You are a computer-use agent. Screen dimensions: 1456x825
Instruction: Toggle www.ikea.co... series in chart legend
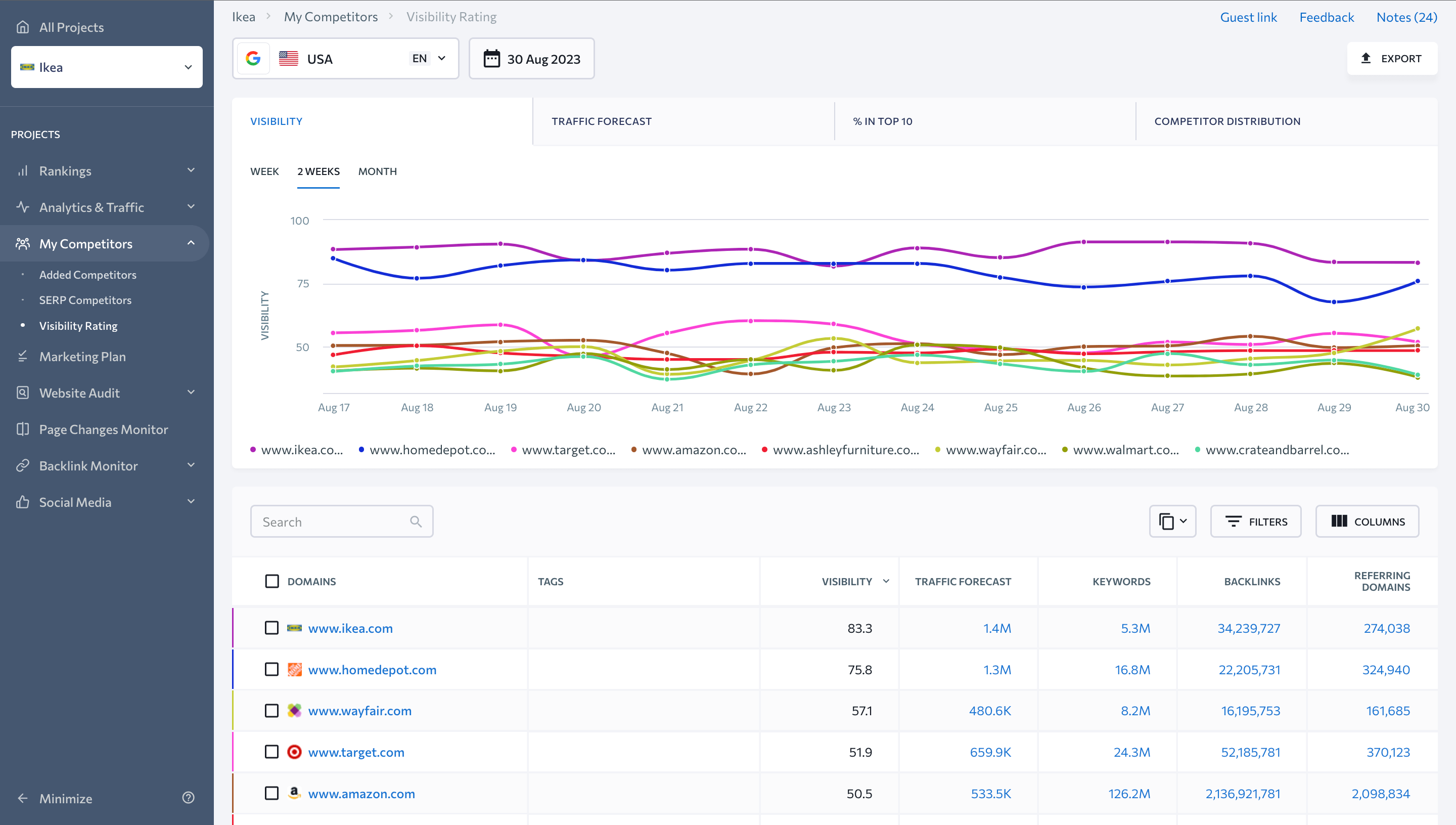(297, 449)
